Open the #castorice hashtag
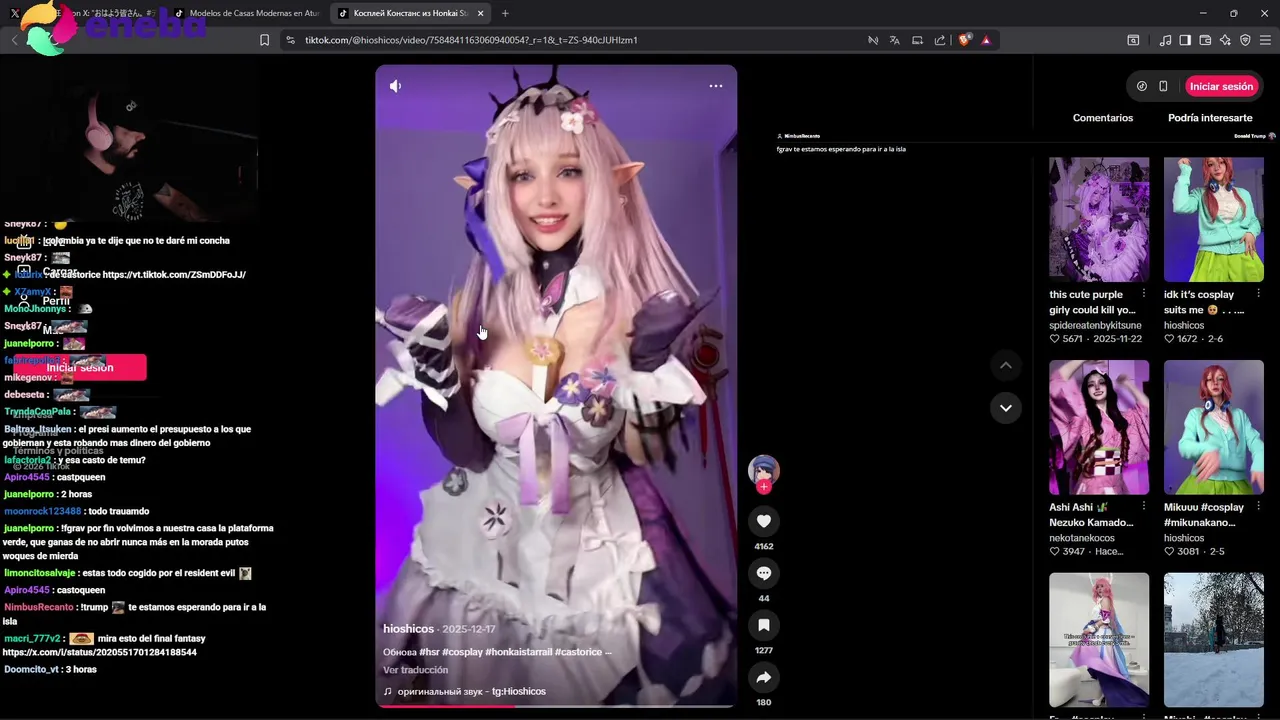 point(578,652)
